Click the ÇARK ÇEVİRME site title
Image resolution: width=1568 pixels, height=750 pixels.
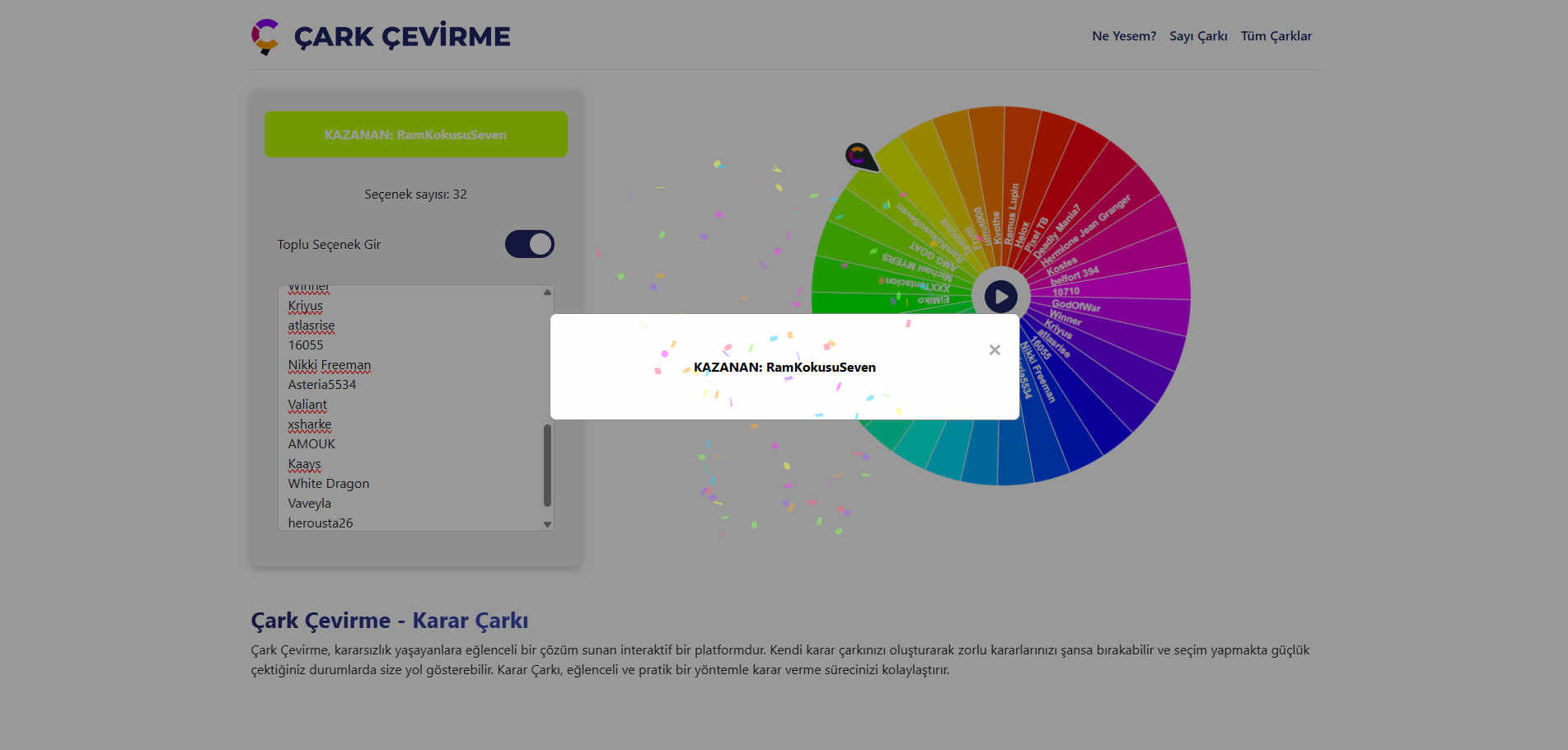click(x=402, y=37)
